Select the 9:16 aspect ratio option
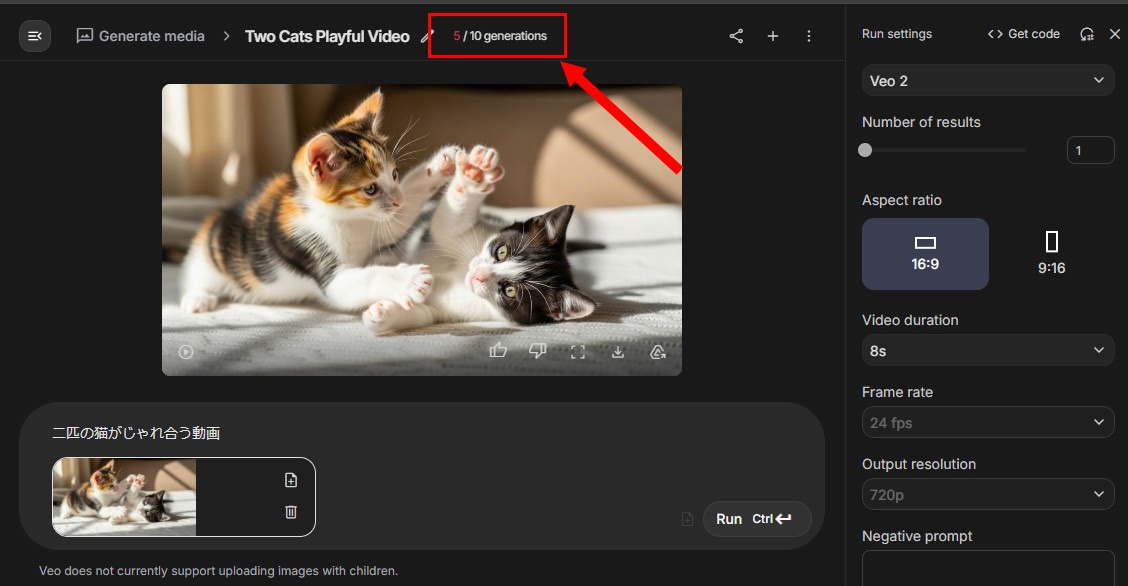 pos(1051,254)
